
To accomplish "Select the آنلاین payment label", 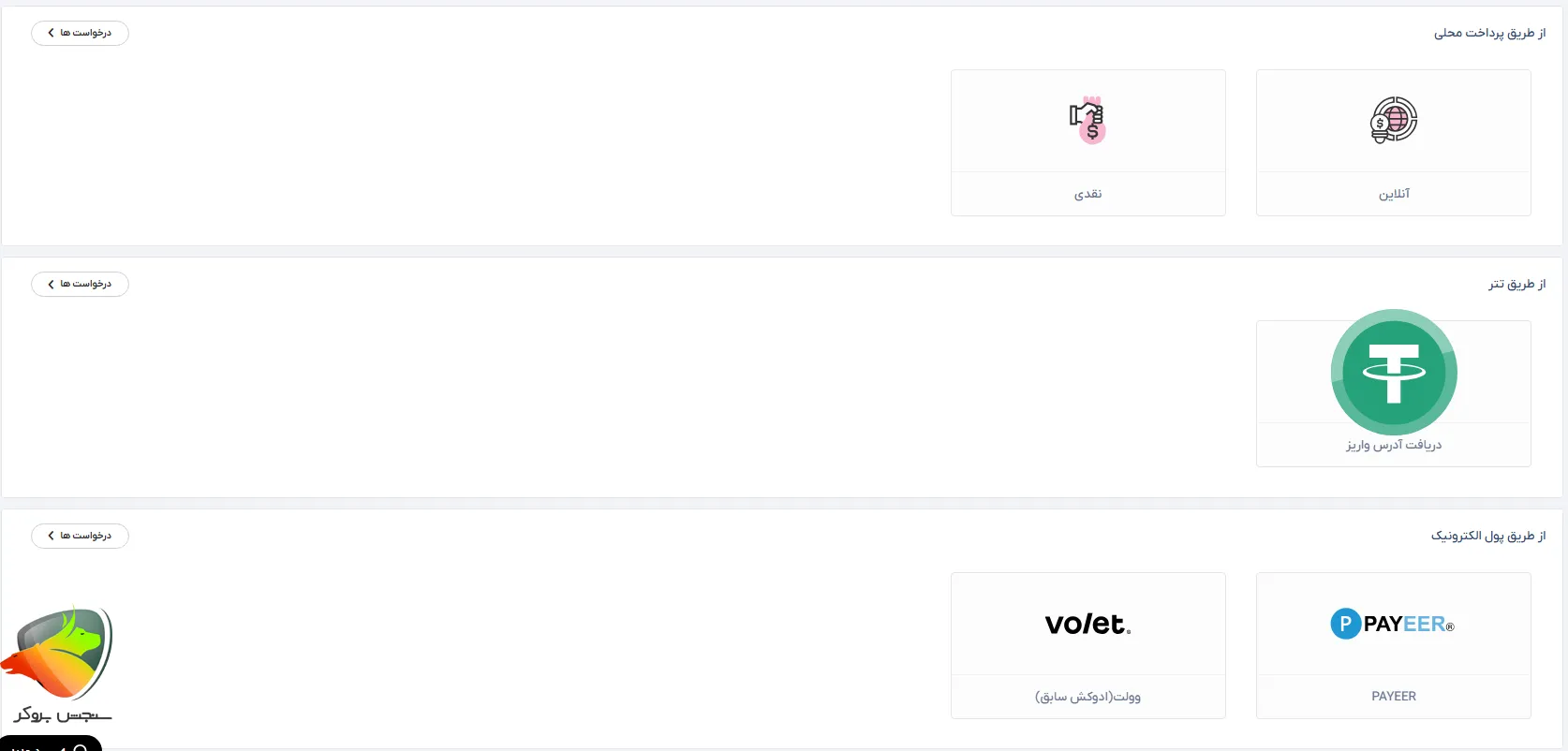I will click(x=1394, y=194).
